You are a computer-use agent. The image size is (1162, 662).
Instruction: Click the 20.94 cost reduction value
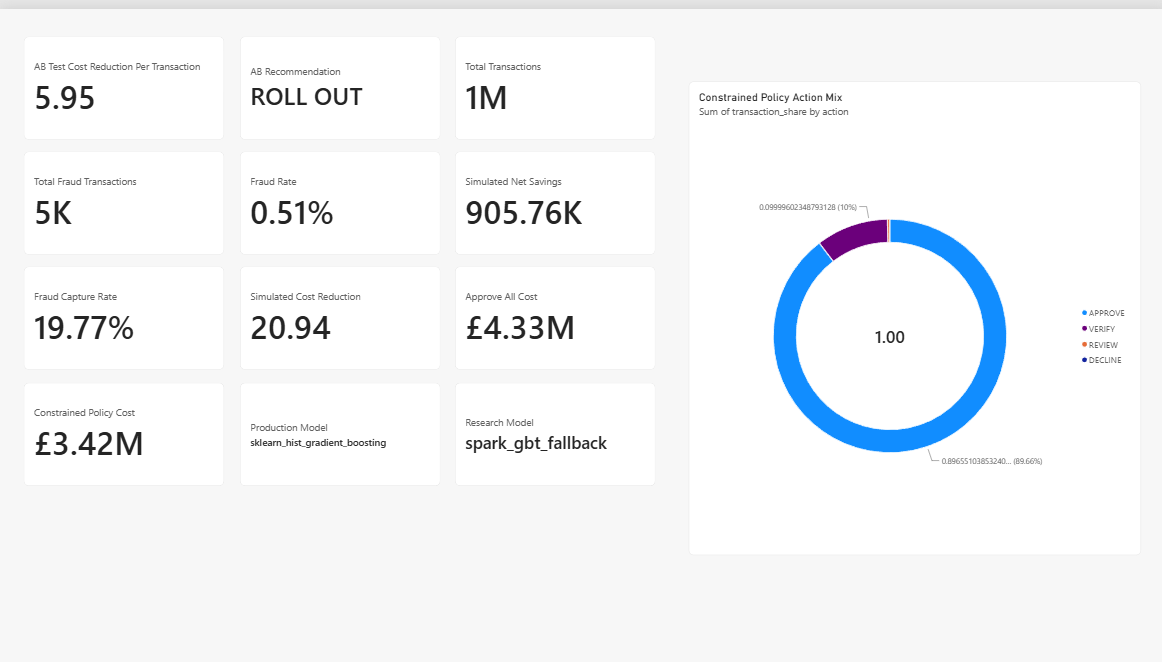pos(290,328)
